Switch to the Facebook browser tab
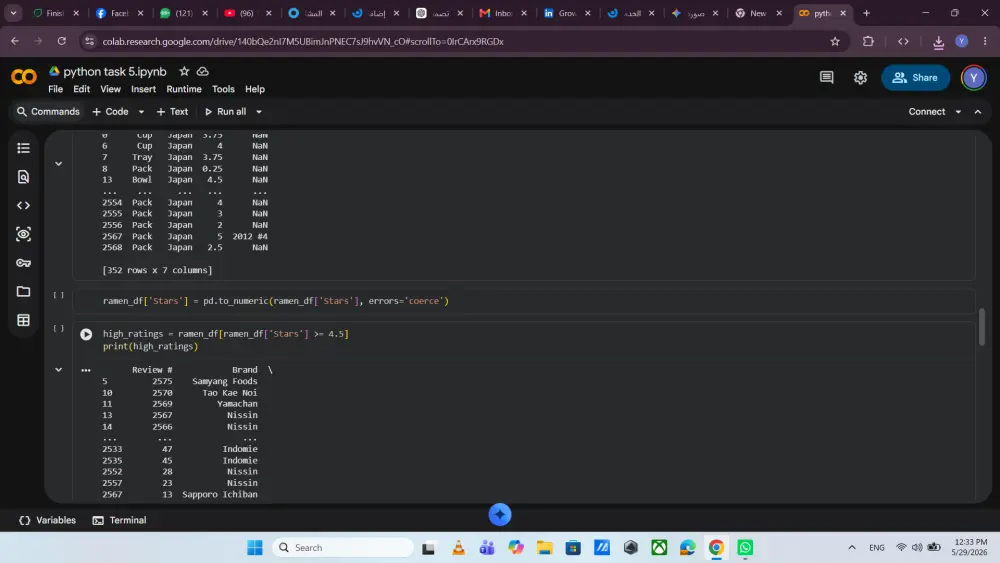This screenshot has width=1000, height=563. click(119, 13)
